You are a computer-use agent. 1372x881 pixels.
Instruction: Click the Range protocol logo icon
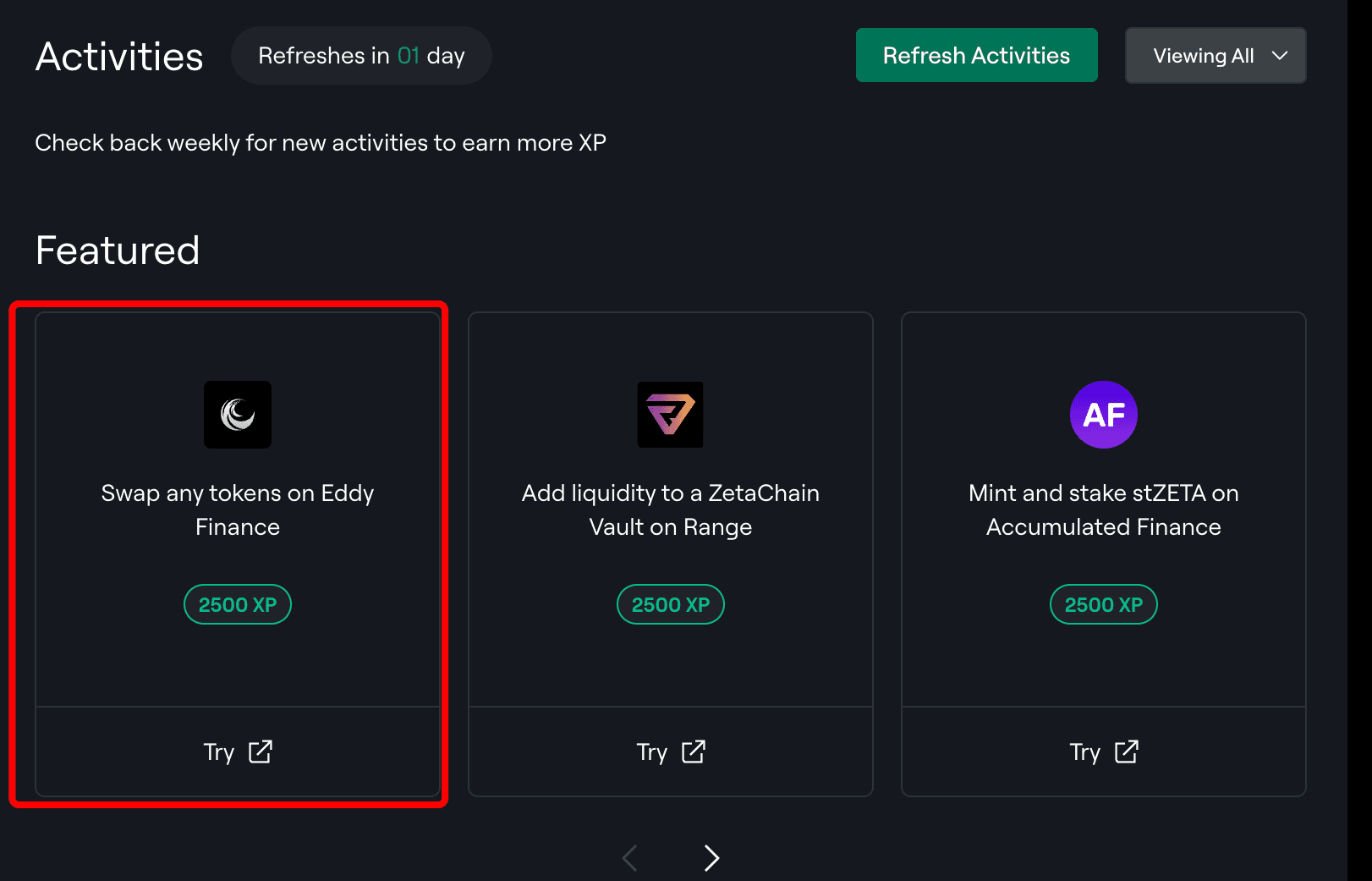pyautogui.click(x=671, y=414)
